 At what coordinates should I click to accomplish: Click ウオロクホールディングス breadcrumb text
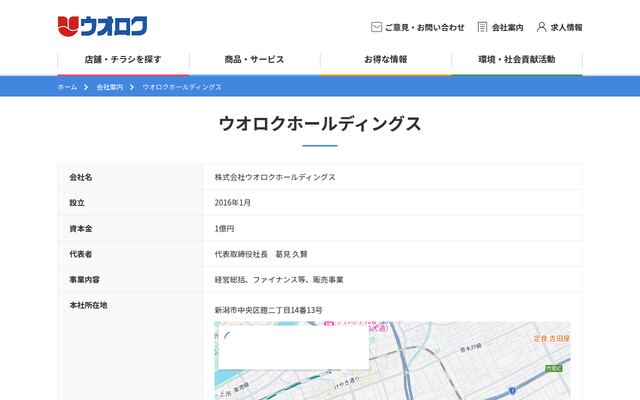(x=182, y=87)
